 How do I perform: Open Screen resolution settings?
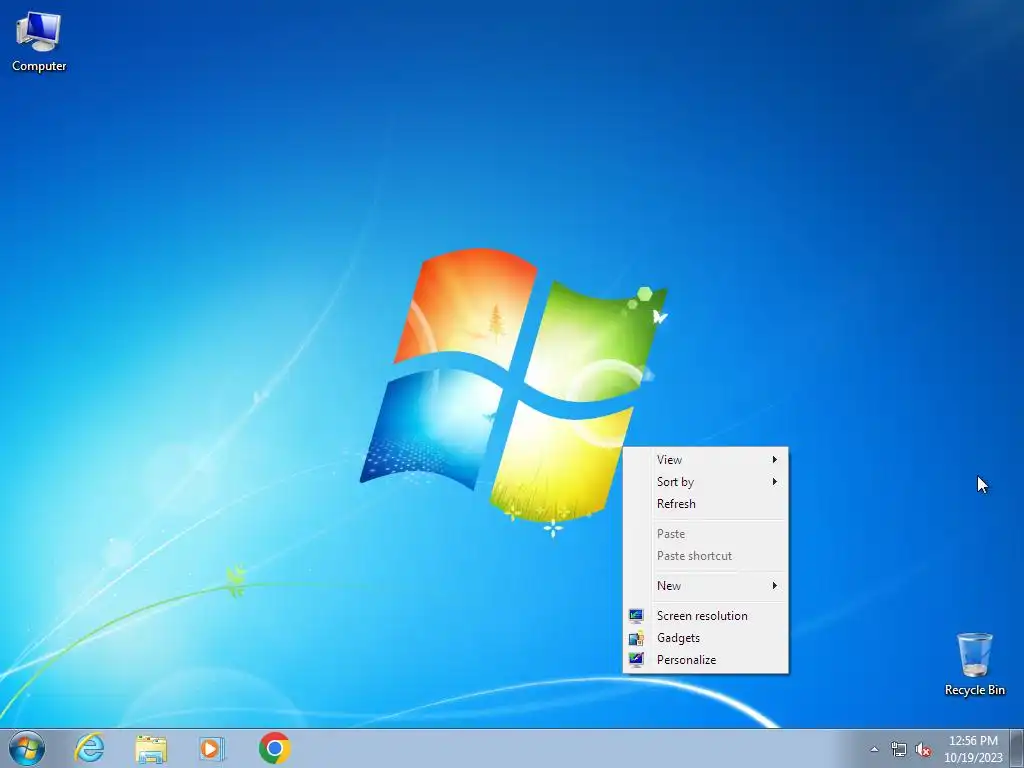coord(705,616)
